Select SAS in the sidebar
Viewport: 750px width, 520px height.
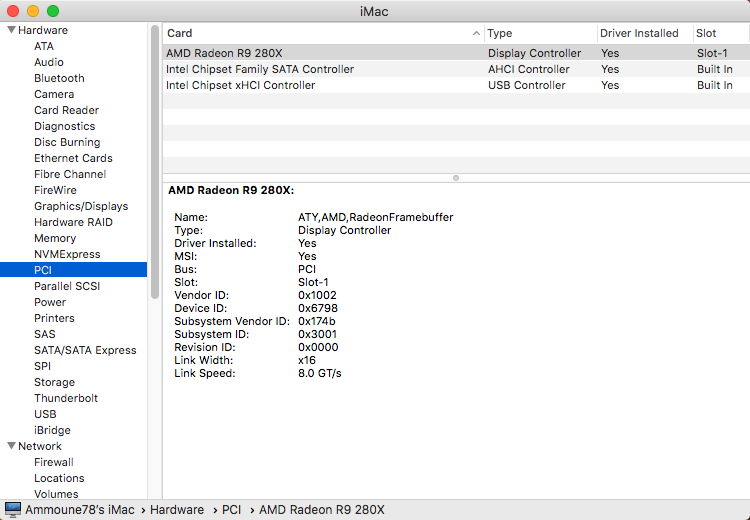click(44, 334)
